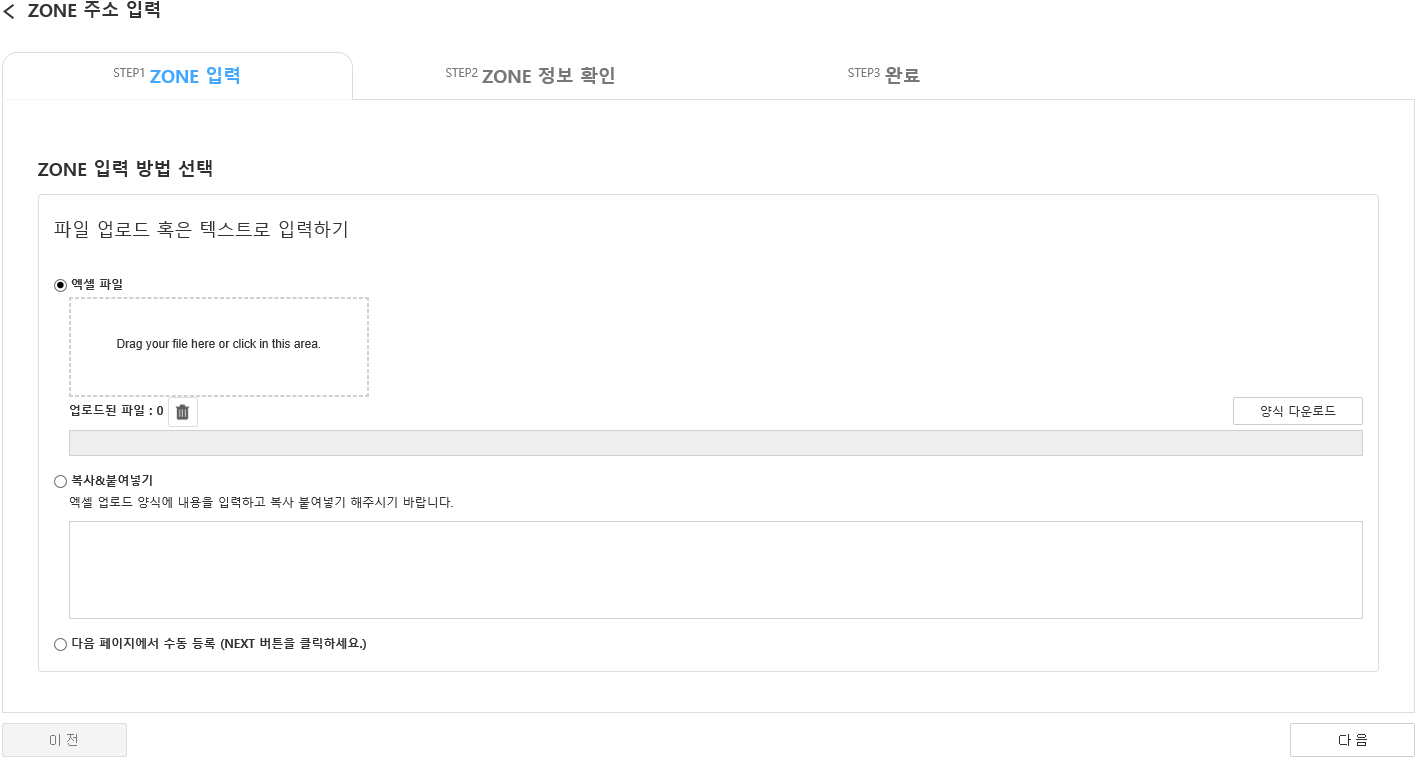Click the 엑셀 업로드 양식 instruction text
This screenshot has width=1418, height=762.
(x=261, y=502)
